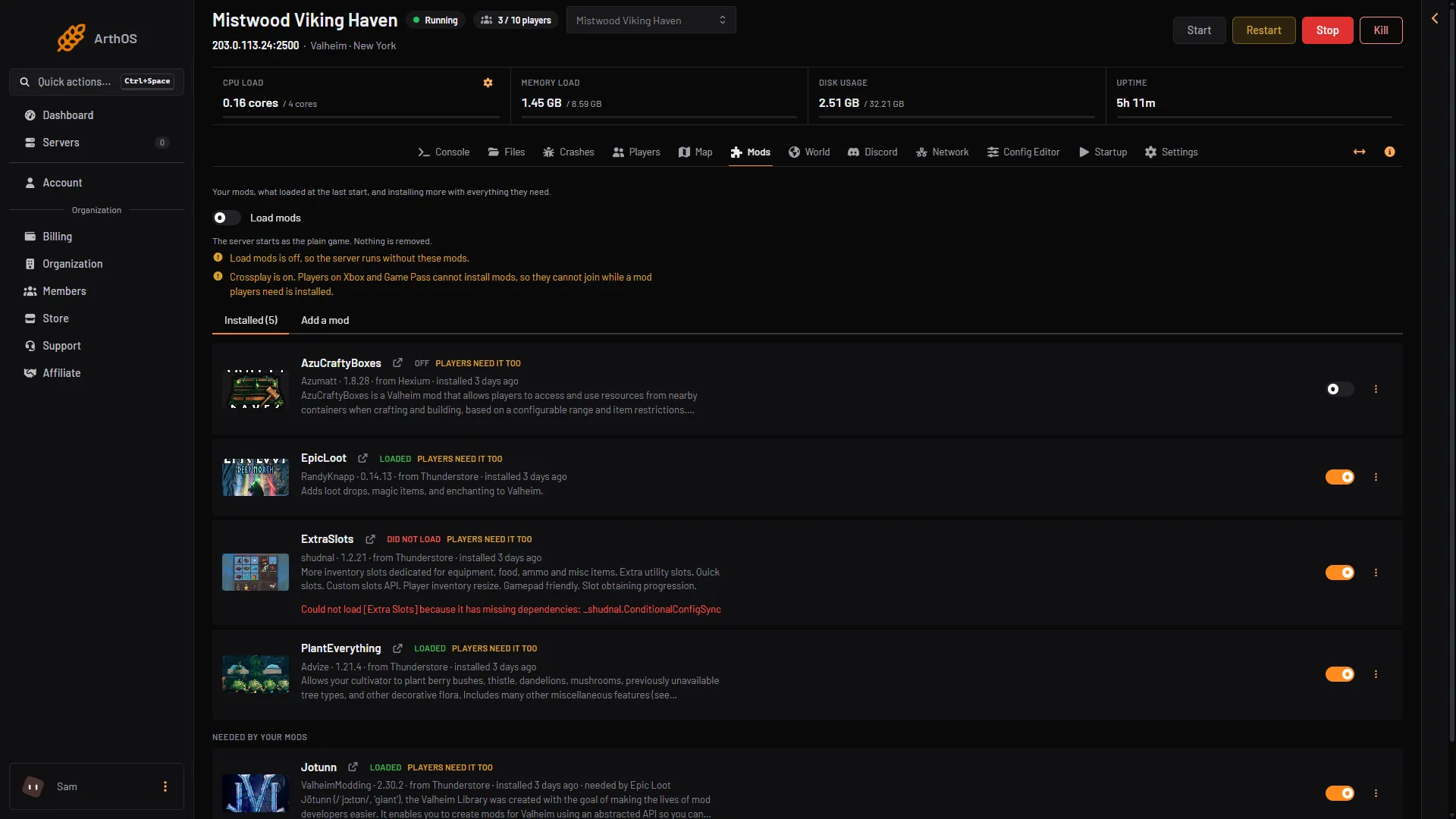Toggle full-width layout arrows icon
Screen dimensions: 1456x819
(x=1360, y=152)
